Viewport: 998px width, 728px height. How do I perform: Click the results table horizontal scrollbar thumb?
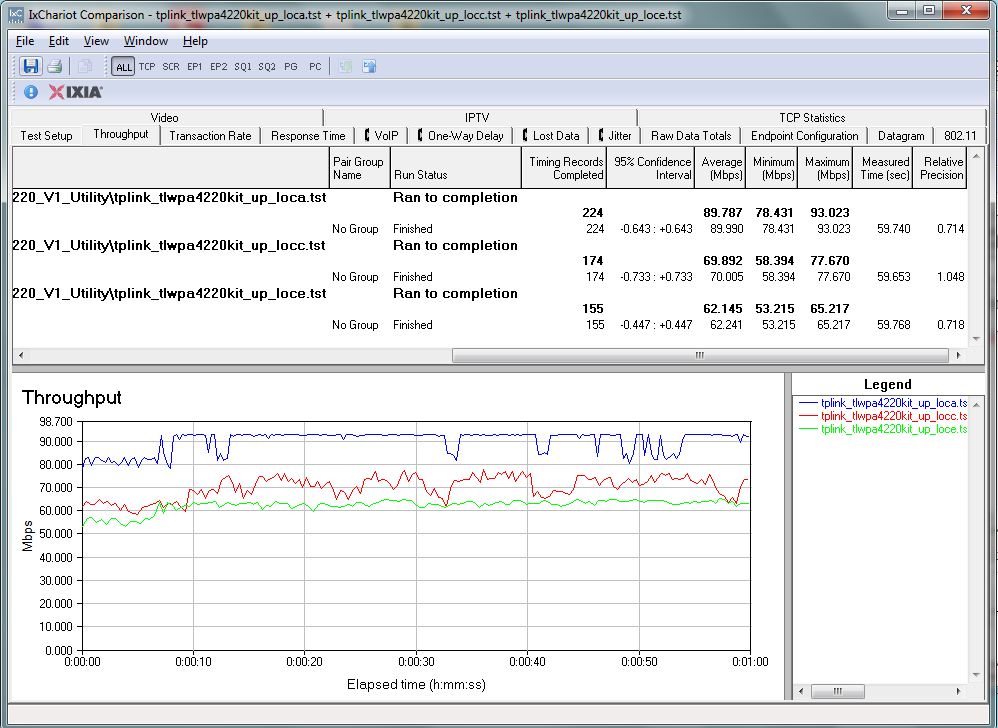[x=700, y=355]
